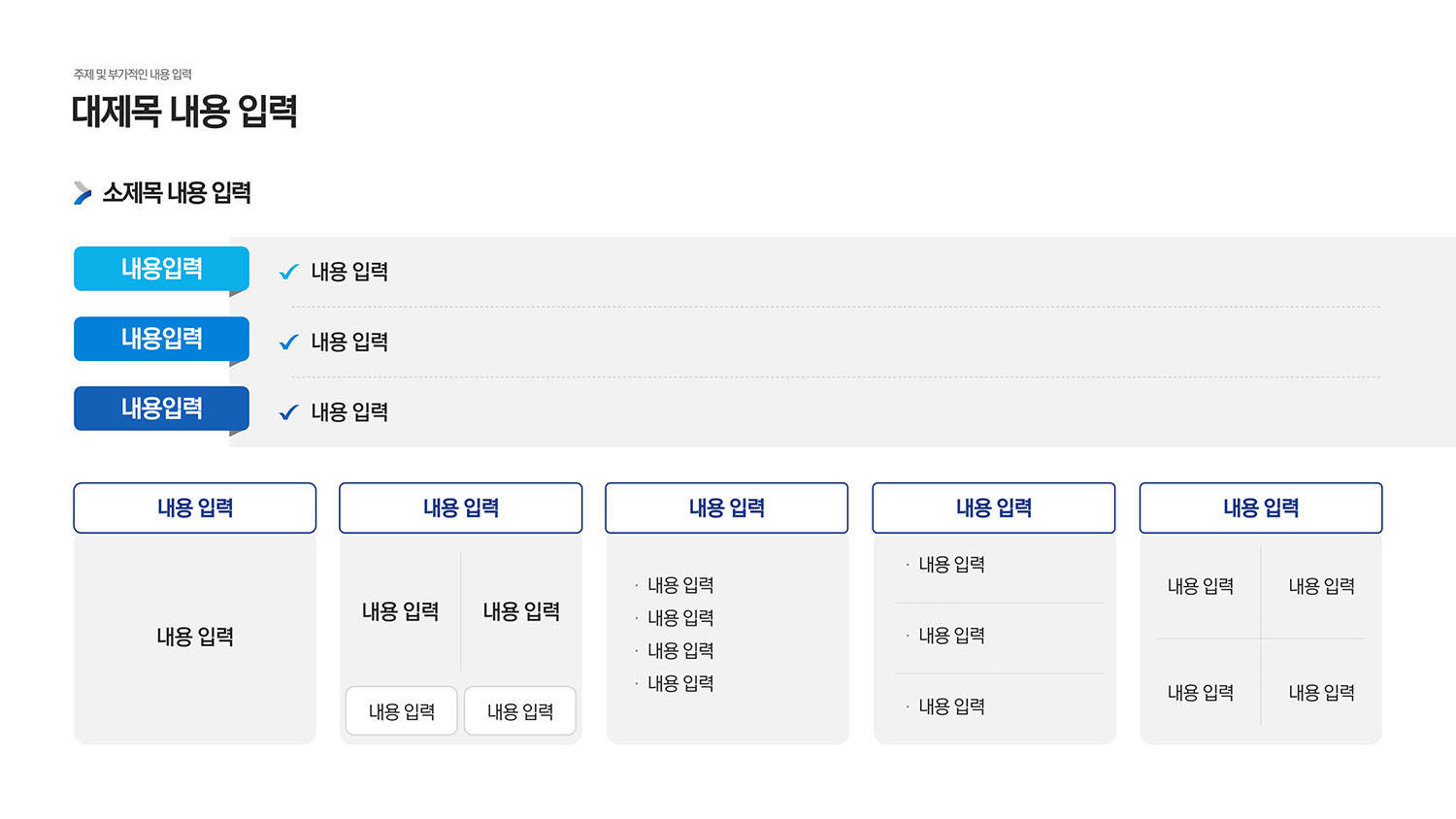1456x819 pixels.
Task: Click the checkmark in the top row
Action: (x=288, y=272)
